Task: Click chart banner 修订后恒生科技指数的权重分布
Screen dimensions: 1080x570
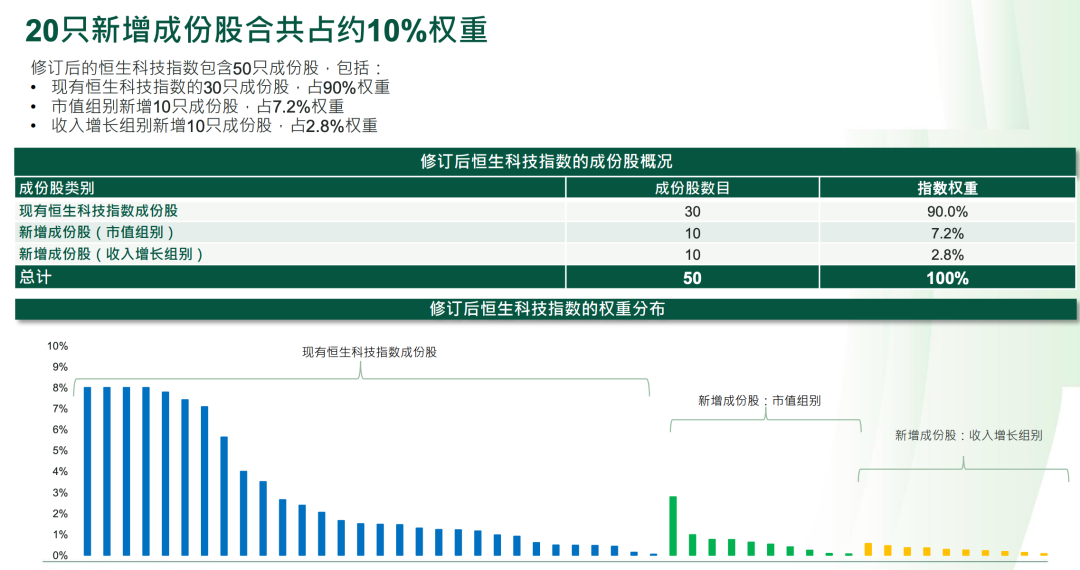Action: (546, 309)
